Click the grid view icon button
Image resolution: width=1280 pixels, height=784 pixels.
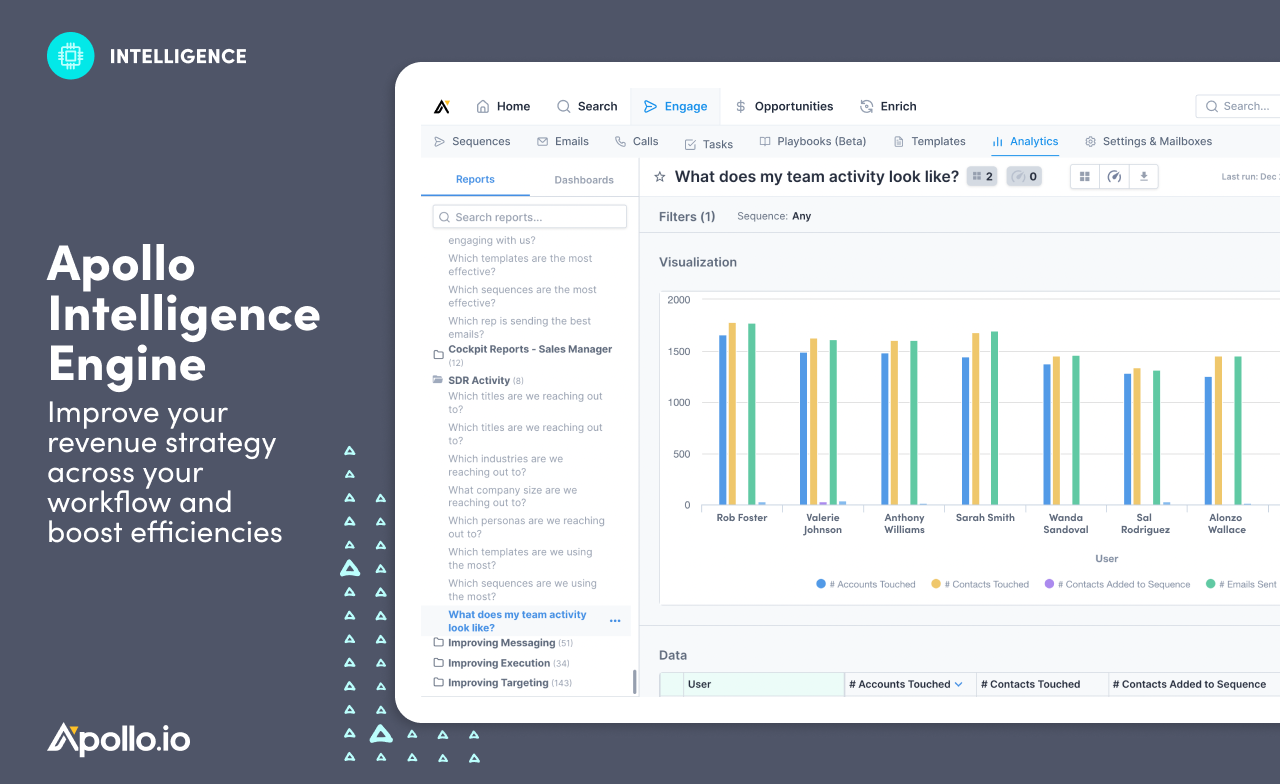(1085, 177)
